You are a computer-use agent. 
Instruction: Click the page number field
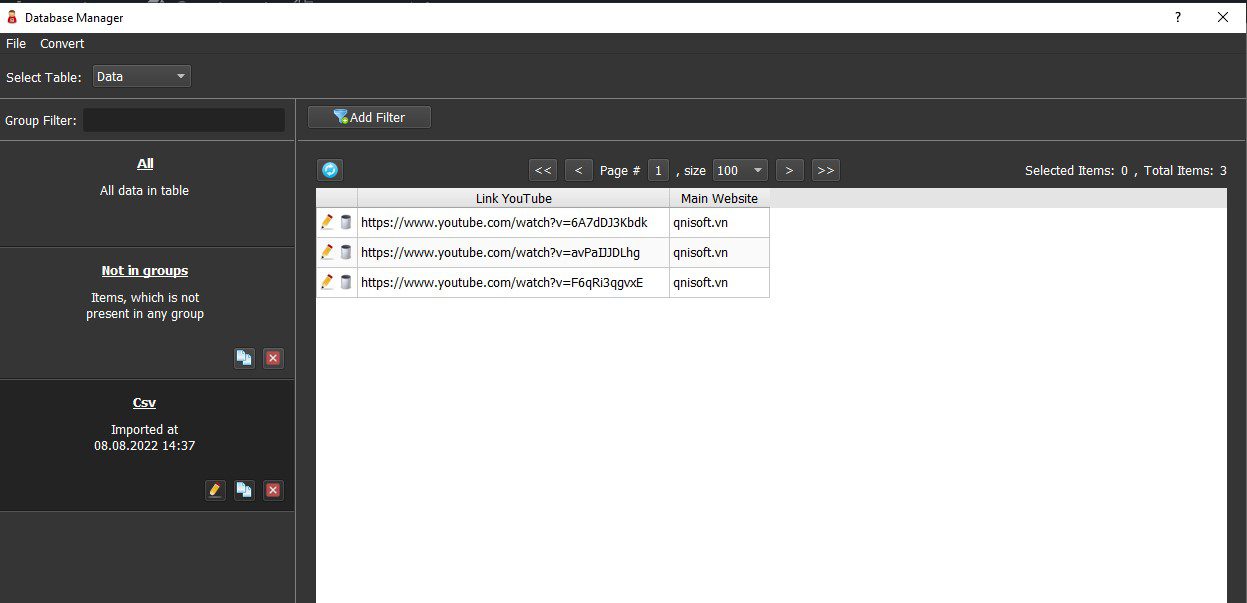point(658,170)
